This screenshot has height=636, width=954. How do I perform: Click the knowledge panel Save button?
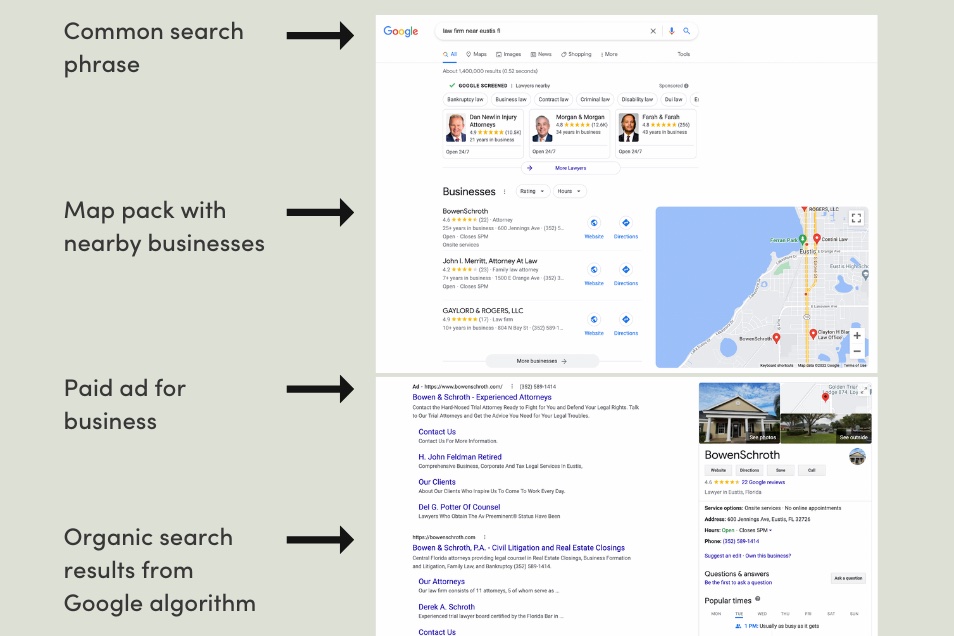click(781, 470)
